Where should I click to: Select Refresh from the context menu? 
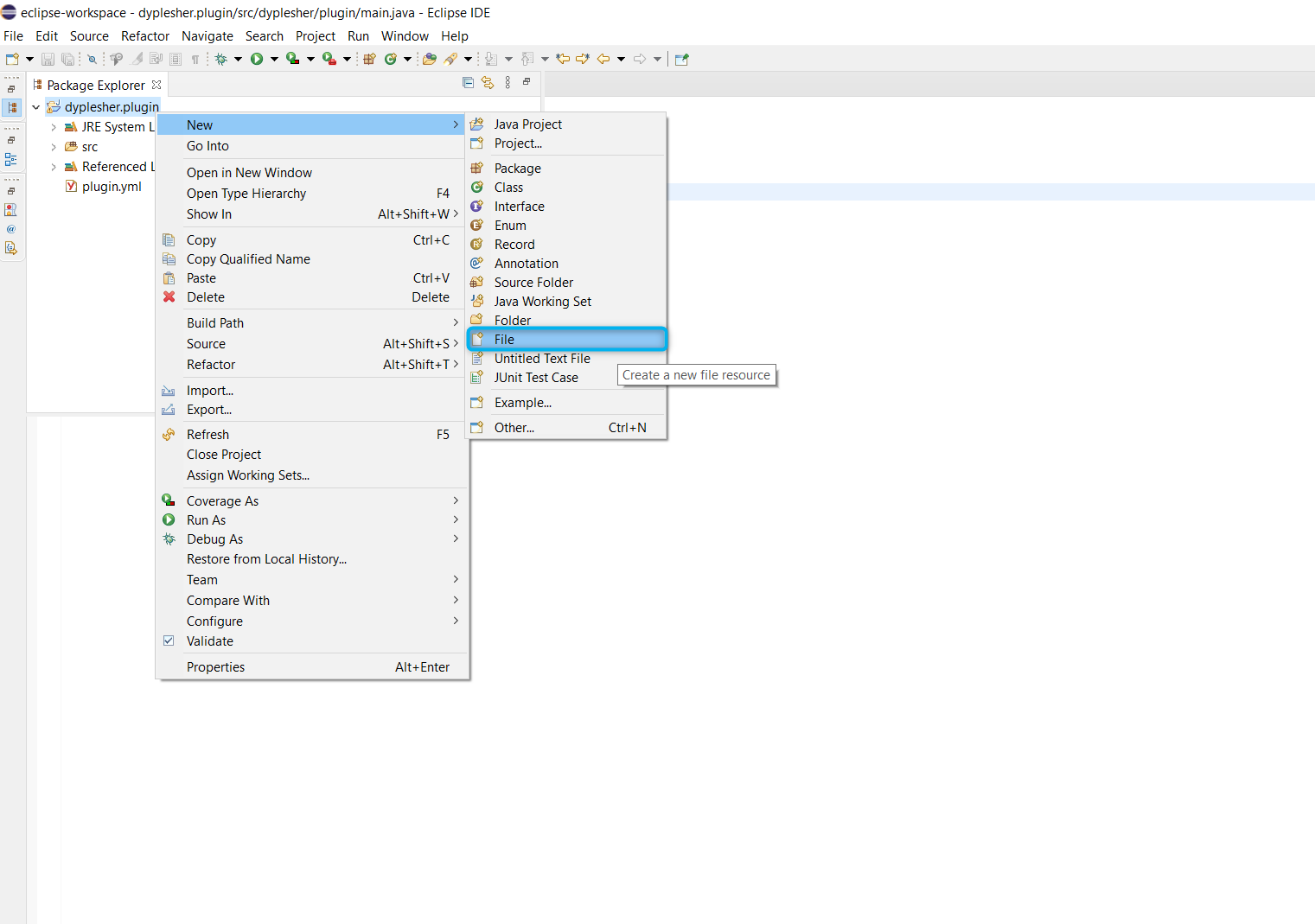(x=312, y=435)
